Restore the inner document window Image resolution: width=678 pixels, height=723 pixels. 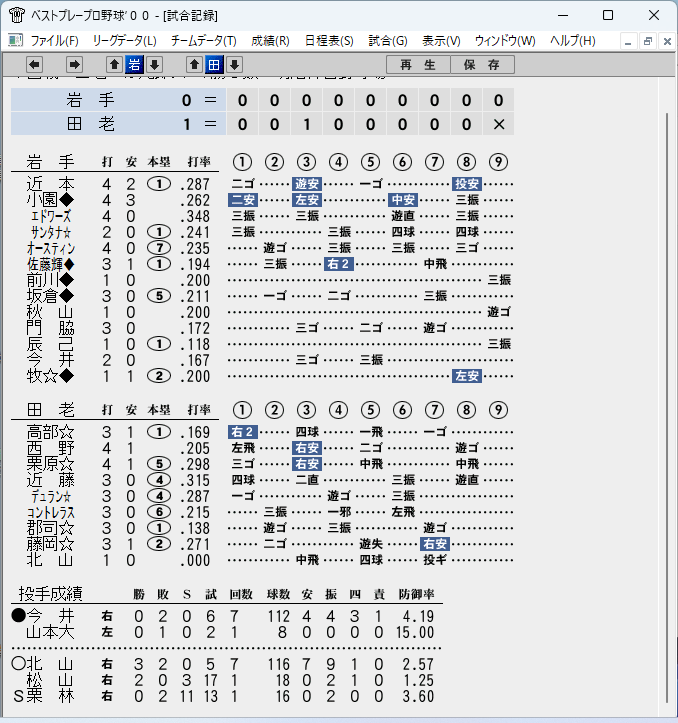[x=648, y=41]
